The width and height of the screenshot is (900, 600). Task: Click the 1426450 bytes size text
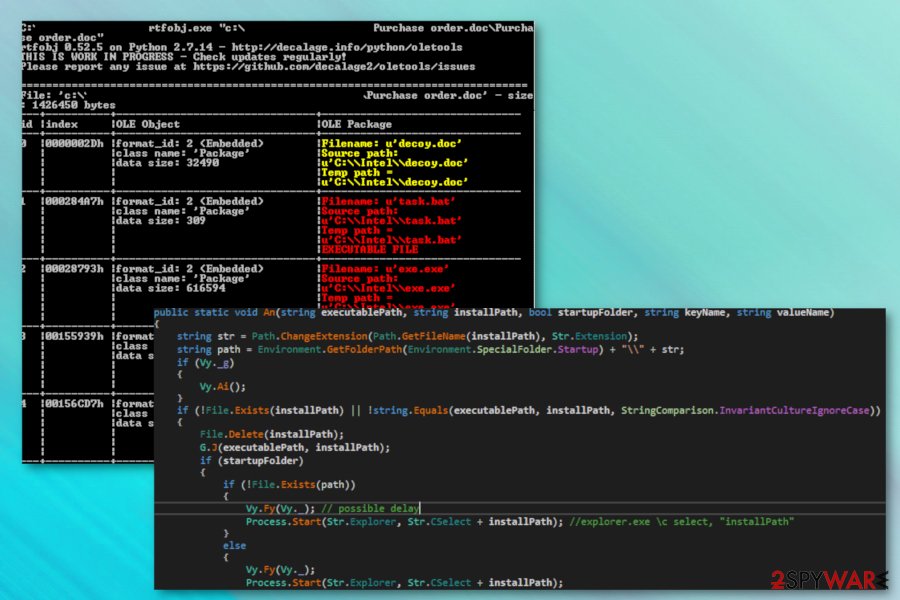click(x=73, y=105)
